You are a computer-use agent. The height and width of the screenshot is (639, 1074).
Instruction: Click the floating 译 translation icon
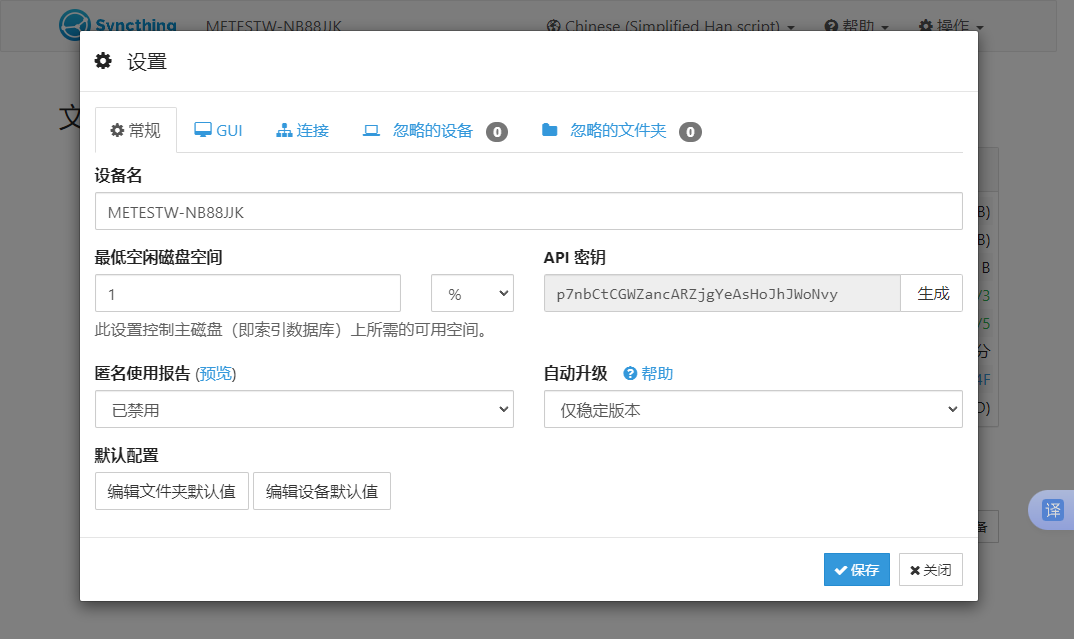tap(1051, 510)
